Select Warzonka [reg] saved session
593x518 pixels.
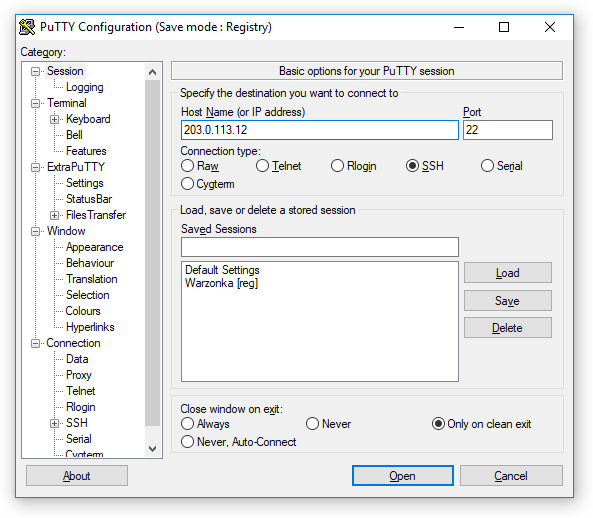click(221, 283)
